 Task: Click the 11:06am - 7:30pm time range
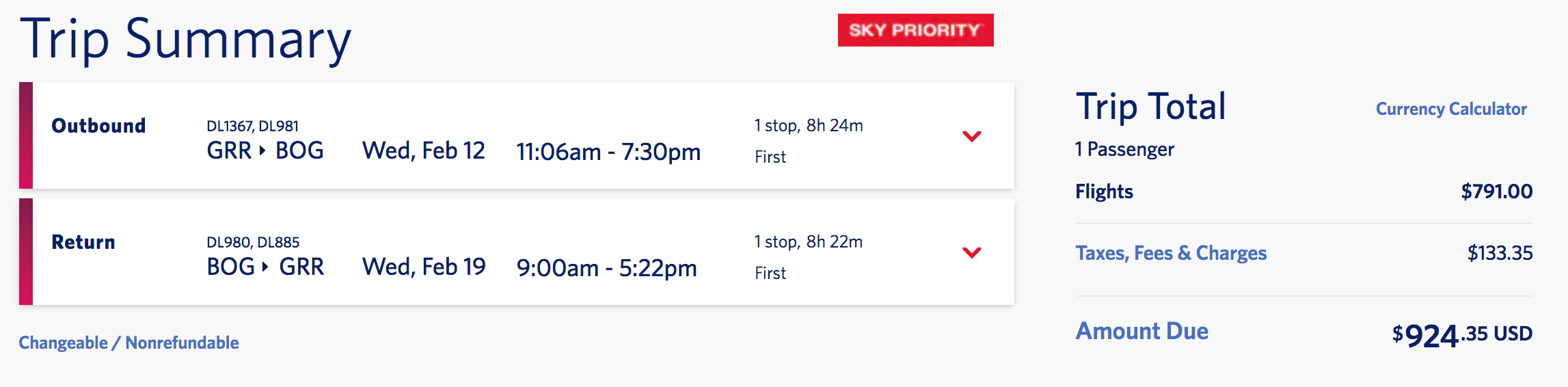pyautogui.click(x=608, y=152)
